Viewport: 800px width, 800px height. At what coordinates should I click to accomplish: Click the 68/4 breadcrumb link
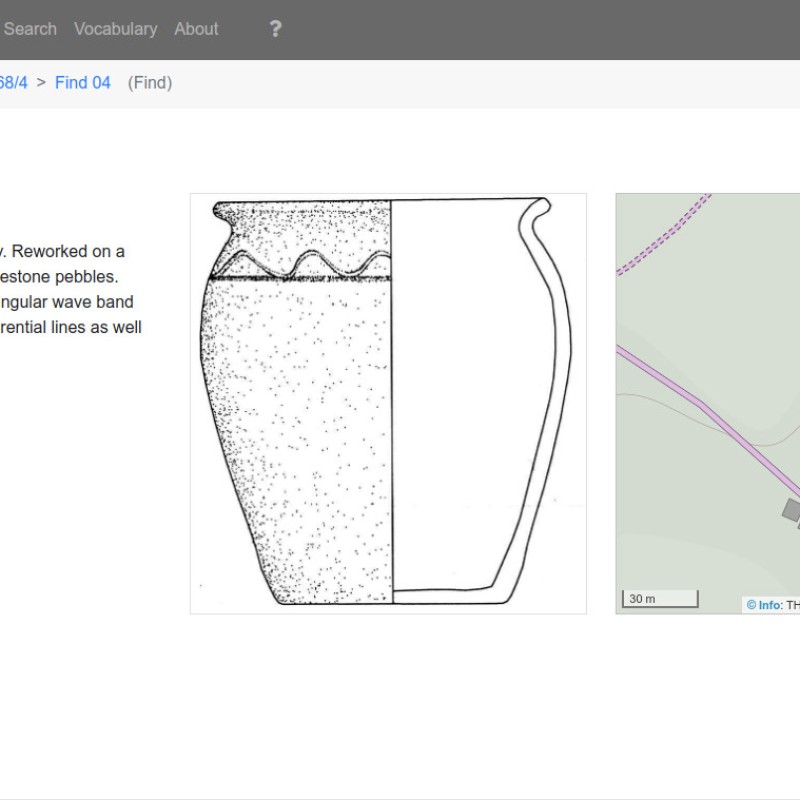pyautogui.click(x=14, y=83)
